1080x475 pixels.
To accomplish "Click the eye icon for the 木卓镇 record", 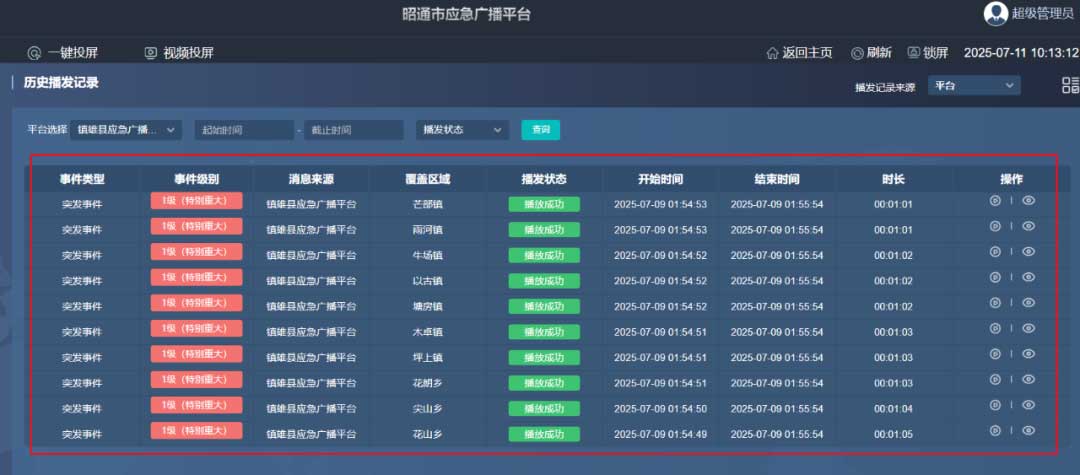I will click(1028, 328).
